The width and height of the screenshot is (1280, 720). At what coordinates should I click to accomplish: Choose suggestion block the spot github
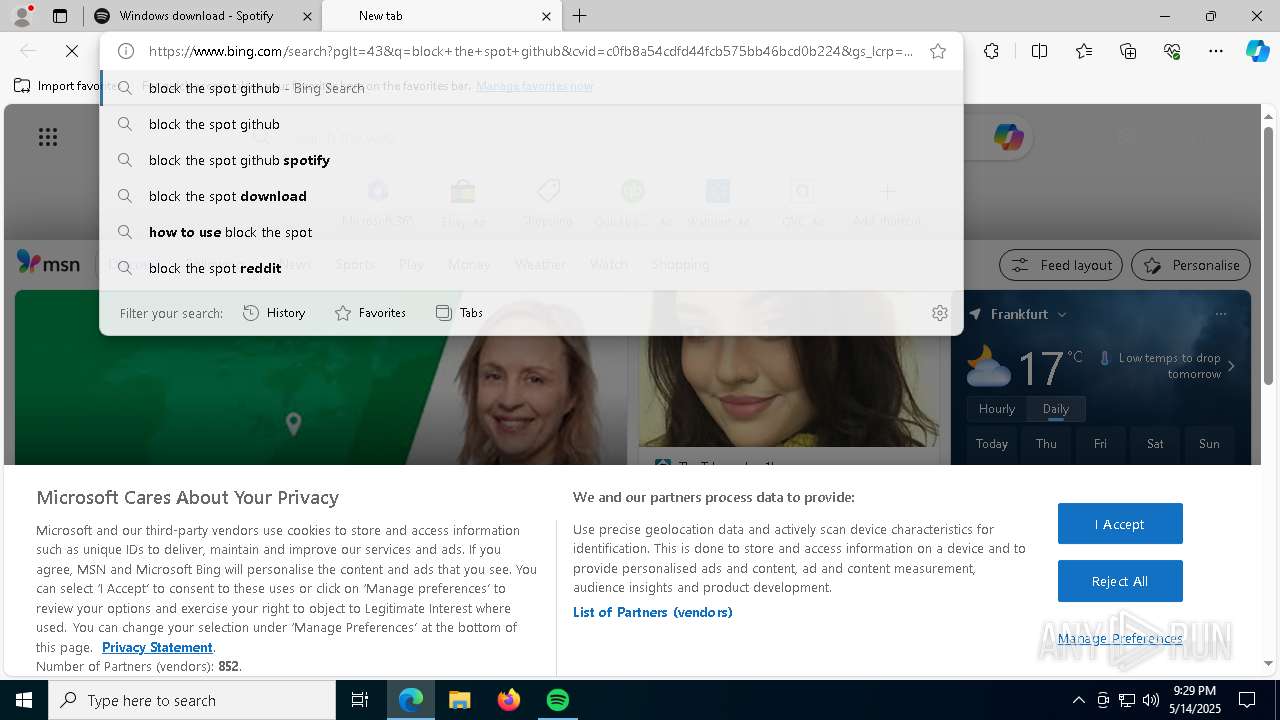click(531, 124)
